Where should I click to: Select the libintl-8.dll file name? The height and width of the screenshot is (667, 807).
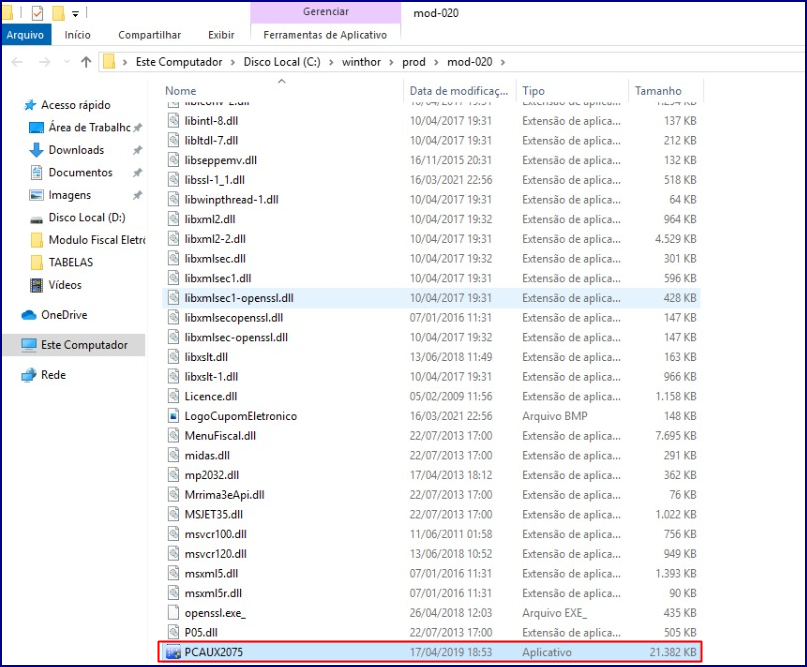click(x=211, y=121)
